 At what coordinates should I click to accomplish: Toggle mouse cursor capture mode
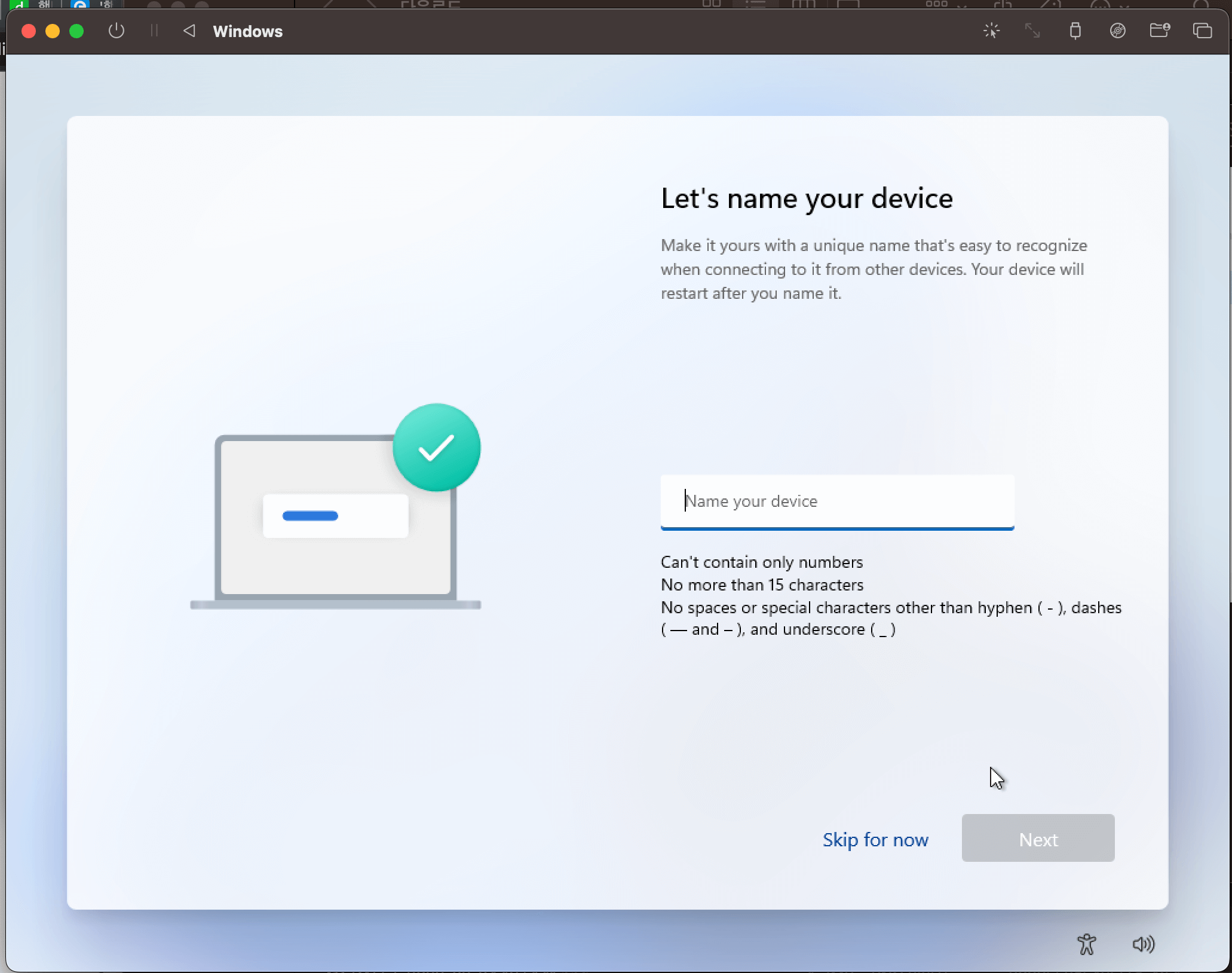tap(991, 30)
